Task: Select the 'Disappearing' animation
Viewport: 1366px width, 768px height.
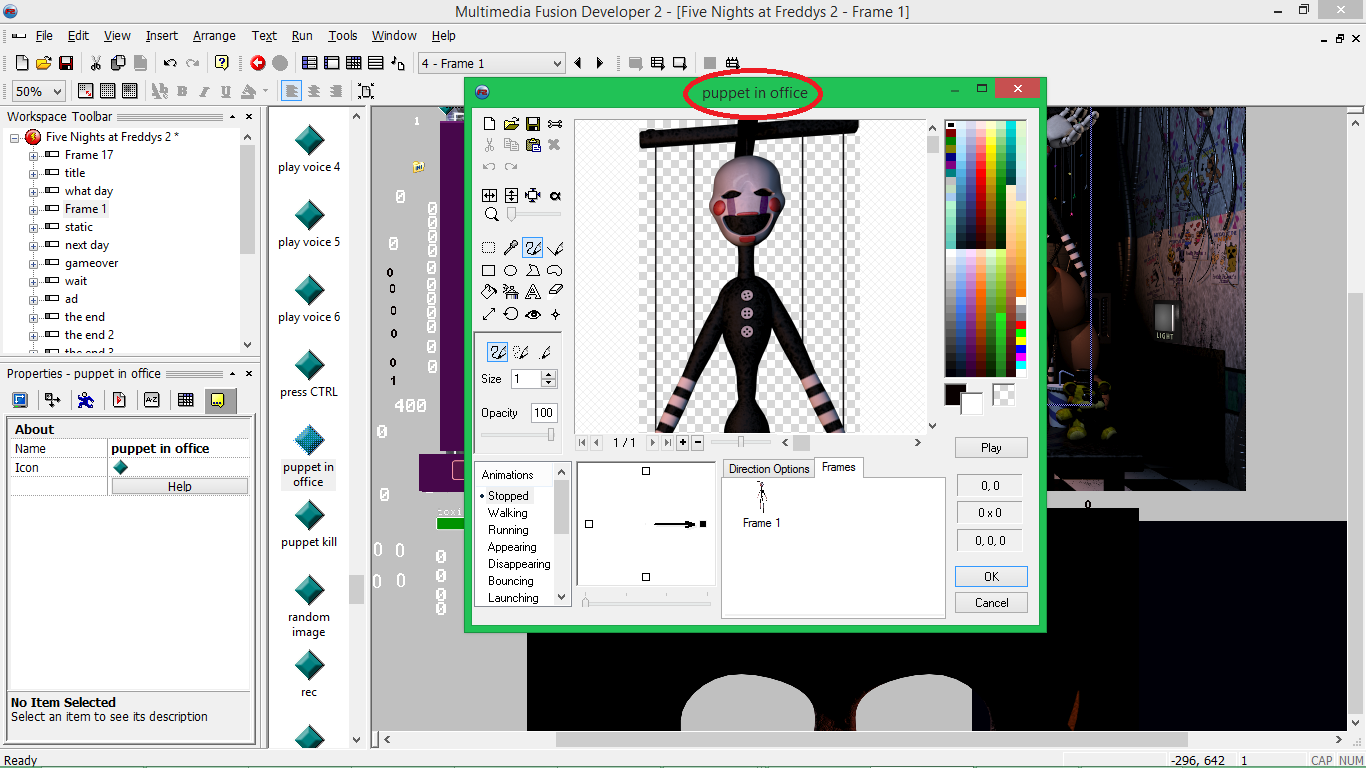Action: coord(519,564)
